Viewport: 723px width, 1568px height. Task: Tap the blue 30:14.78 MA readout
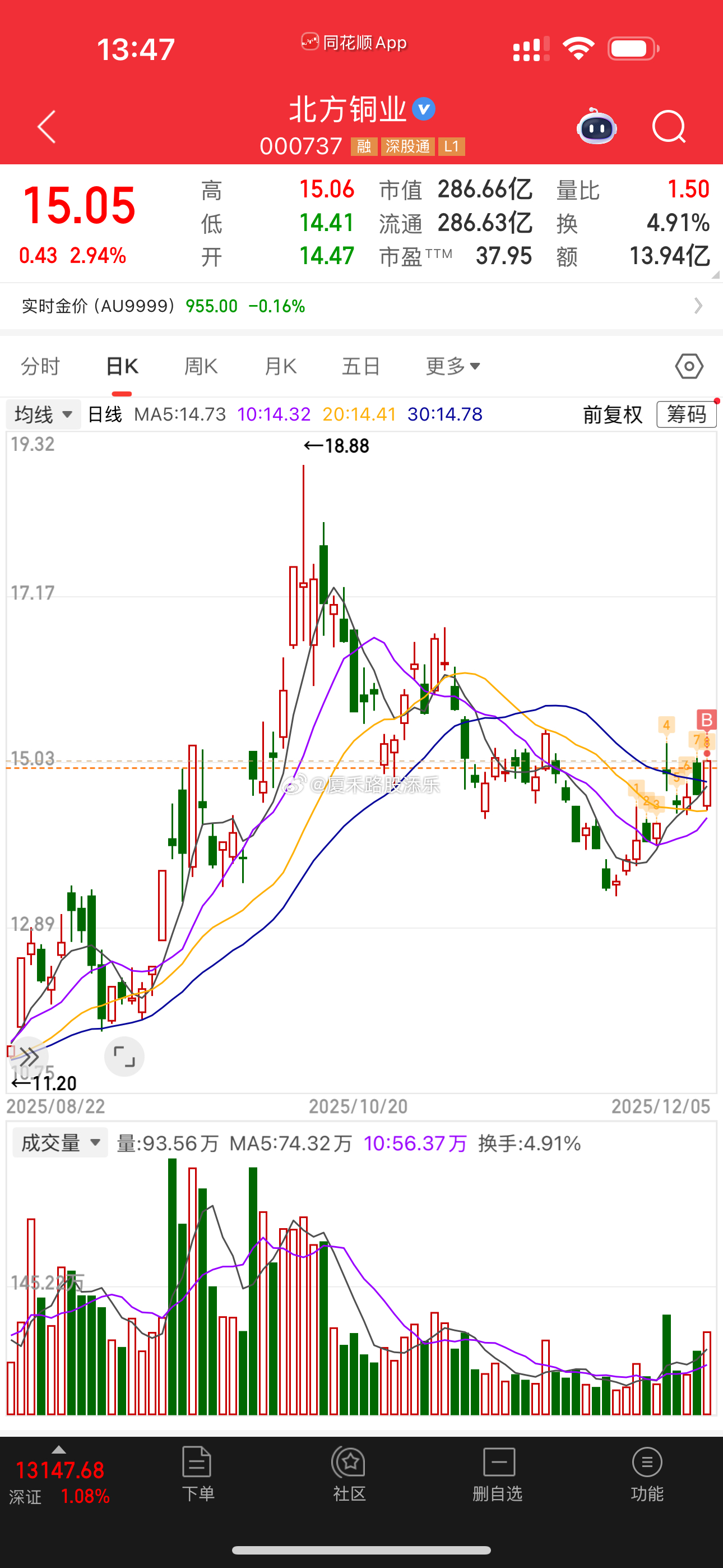point(445,414)
